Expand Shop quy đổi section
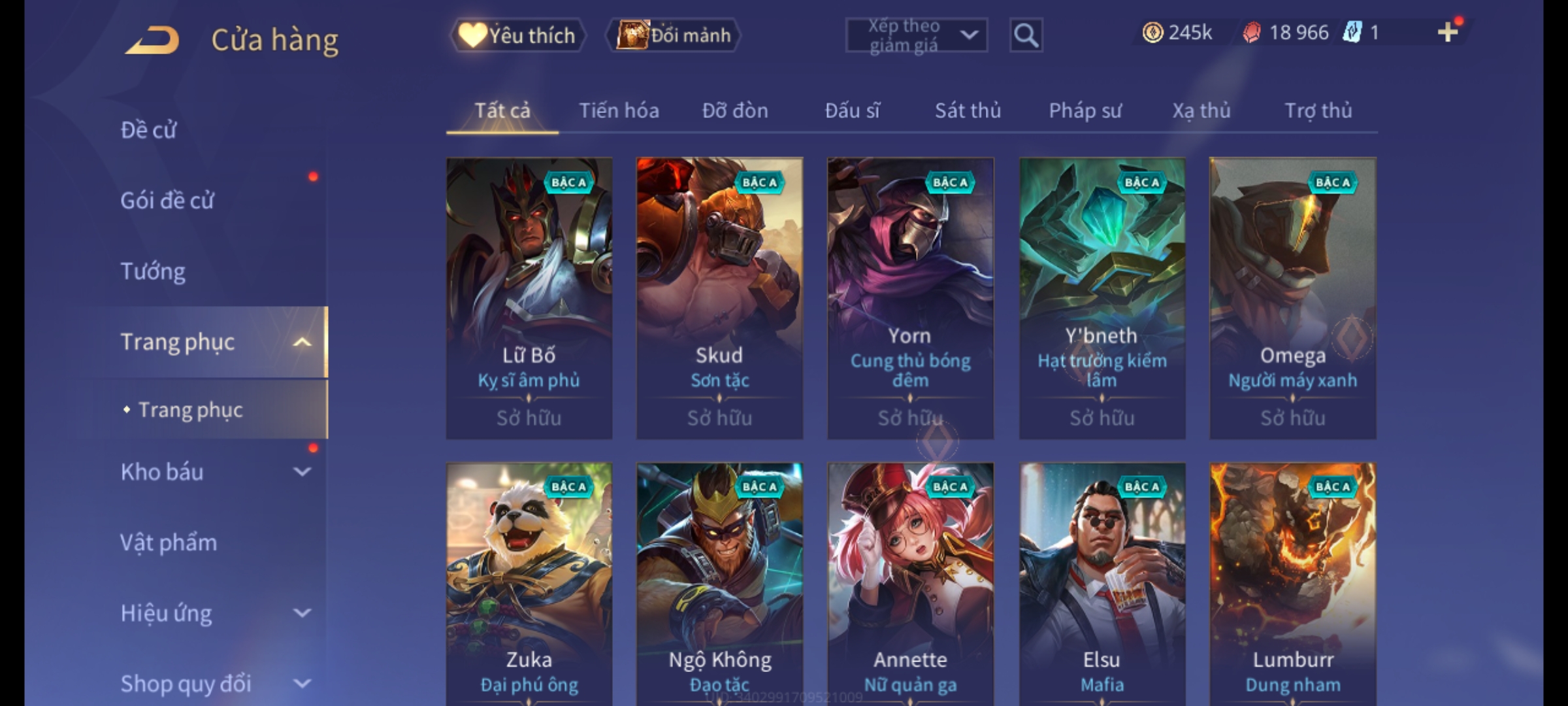 (x=302, y=684)
